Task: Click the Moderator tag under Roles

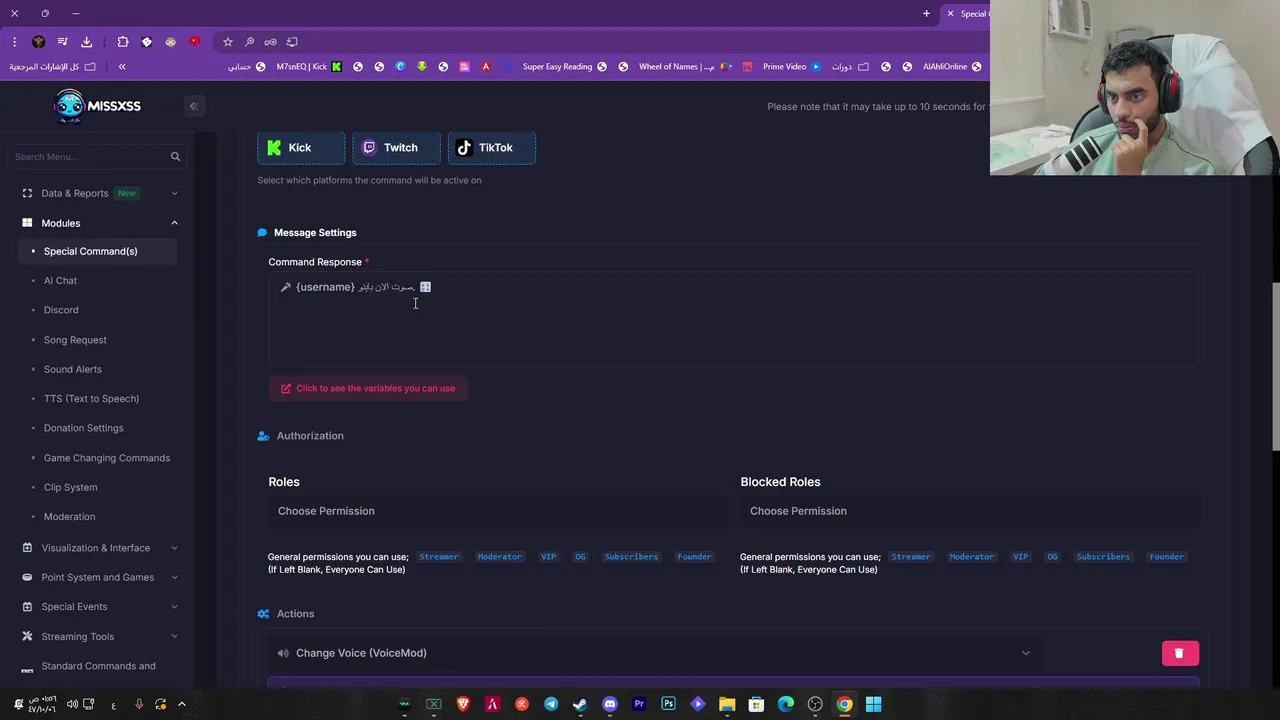Action: (x=499, y=557)
